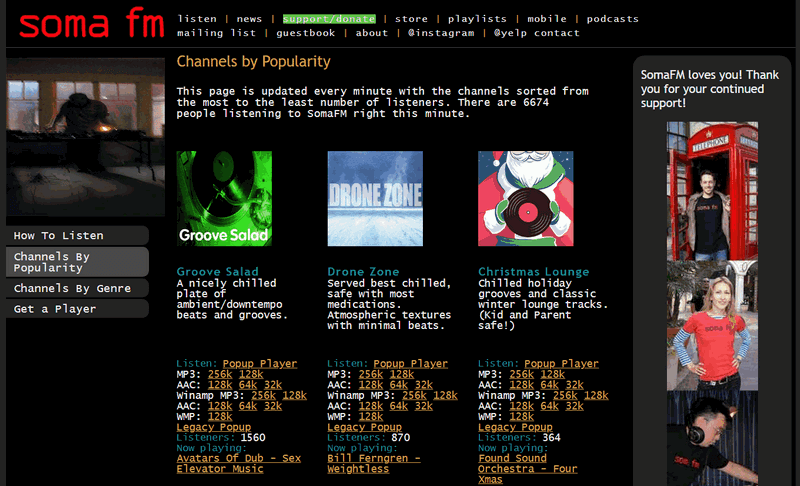The height and width of the screenshot is (486, 800).
Task: Open the contact page
Action: coord(557,33)
